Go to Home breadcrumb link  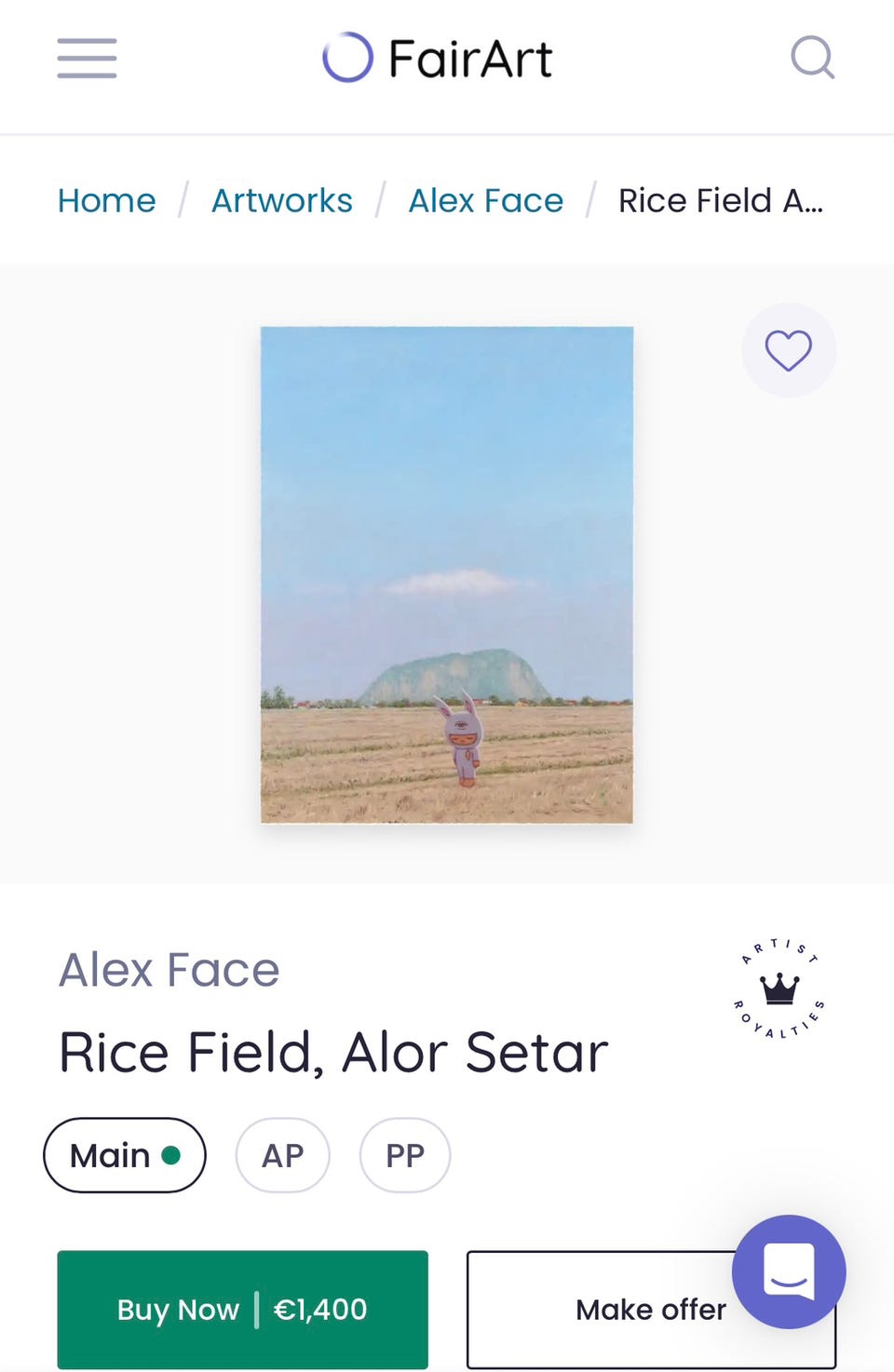click(x=106, y=201)
